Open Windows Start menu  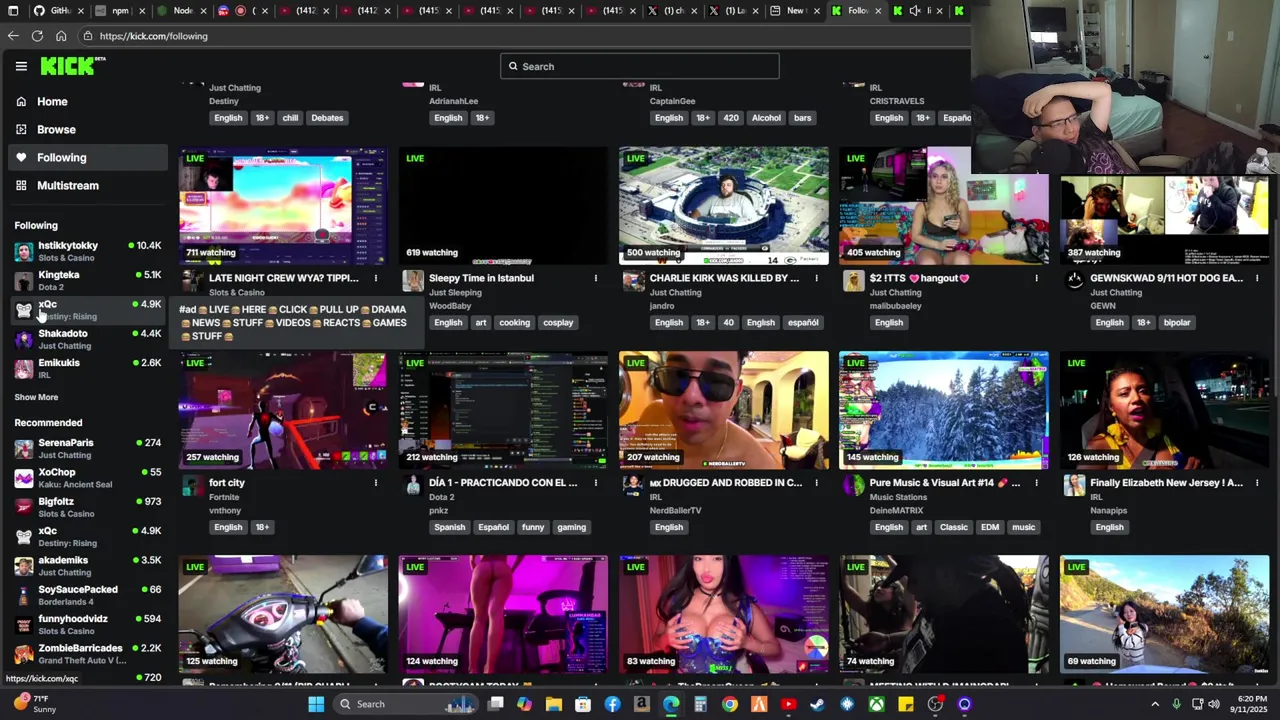pyautogui.click(x=316, y=704)
